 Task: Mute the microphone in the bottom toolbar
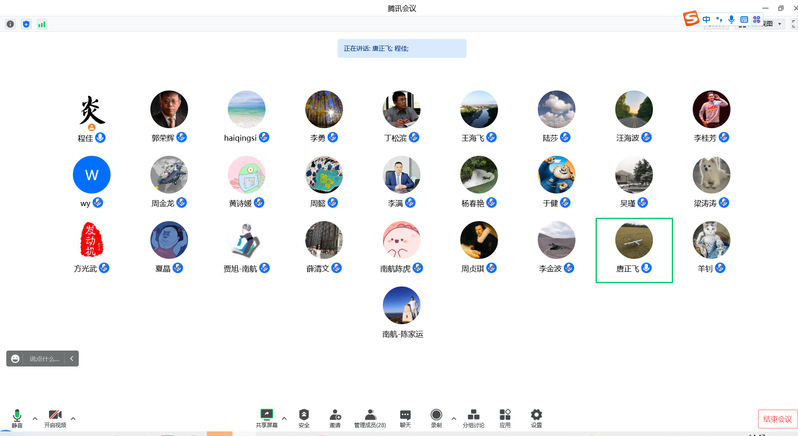tap(17, 415)
